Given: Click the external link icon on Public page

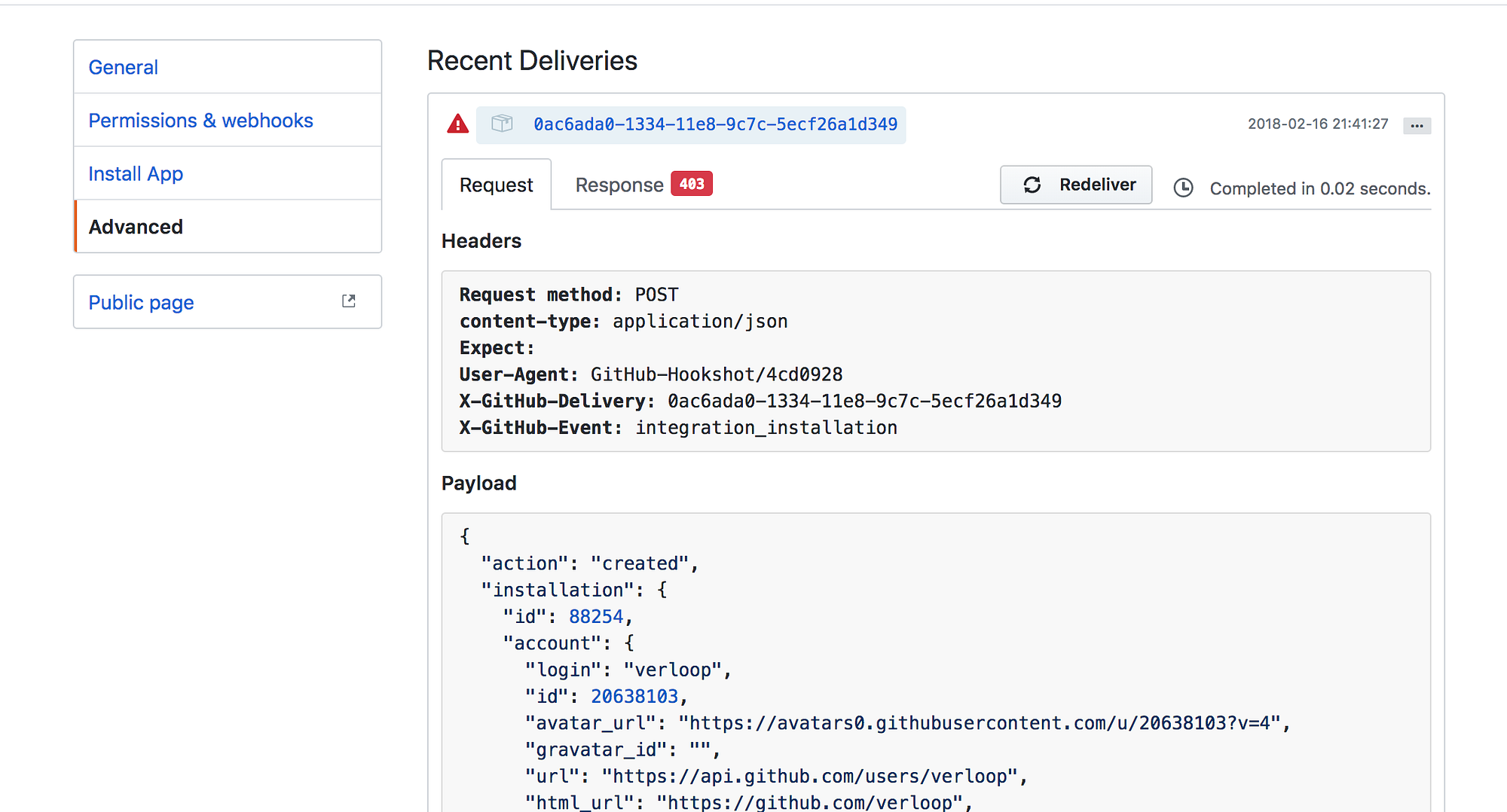Looking at the screenshot, I should tap(348, 301).
